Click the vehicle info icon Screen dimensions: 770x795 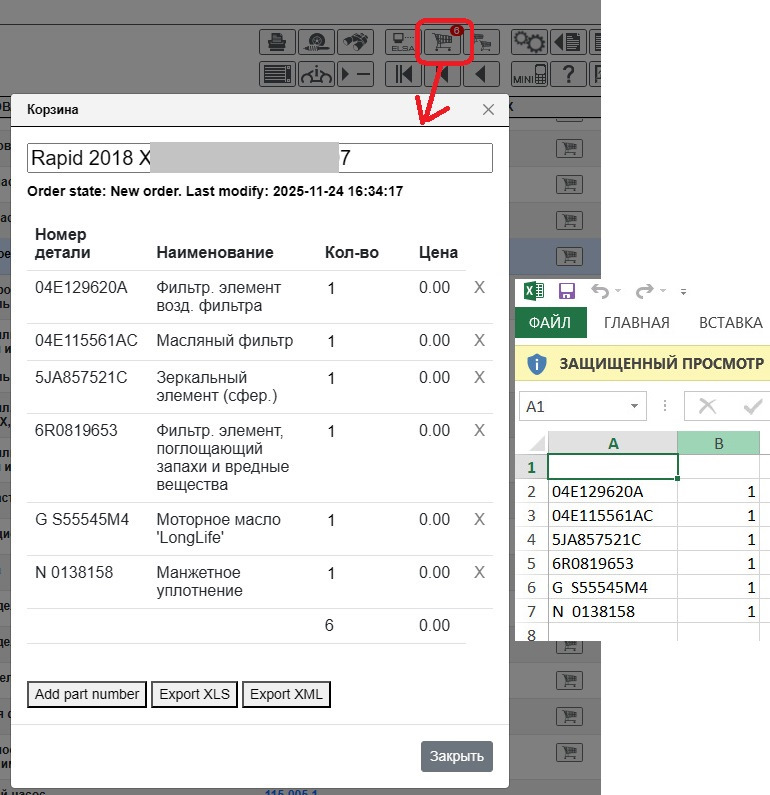(x=316, y=75)
